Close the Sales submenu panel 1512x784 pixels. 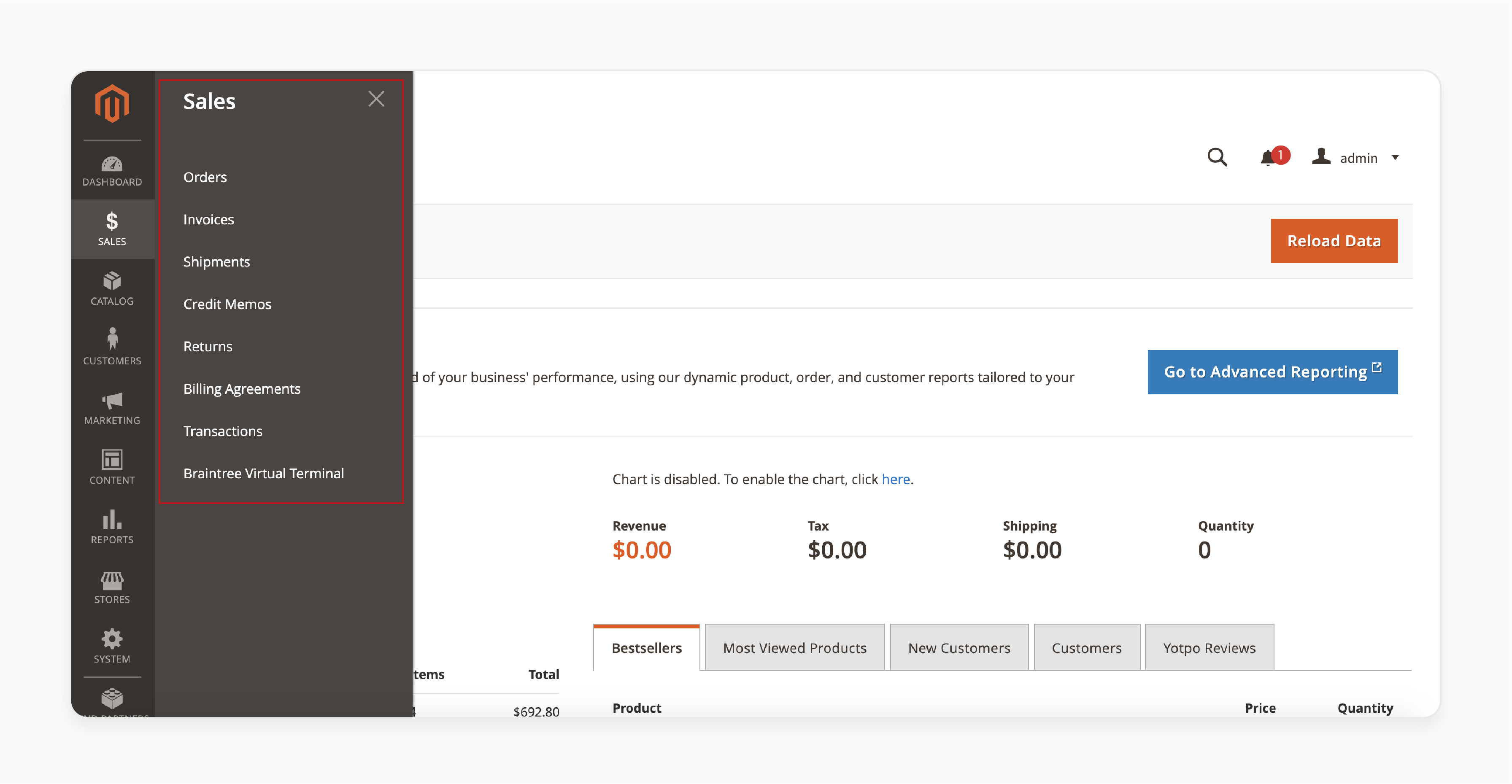point(376,99)
